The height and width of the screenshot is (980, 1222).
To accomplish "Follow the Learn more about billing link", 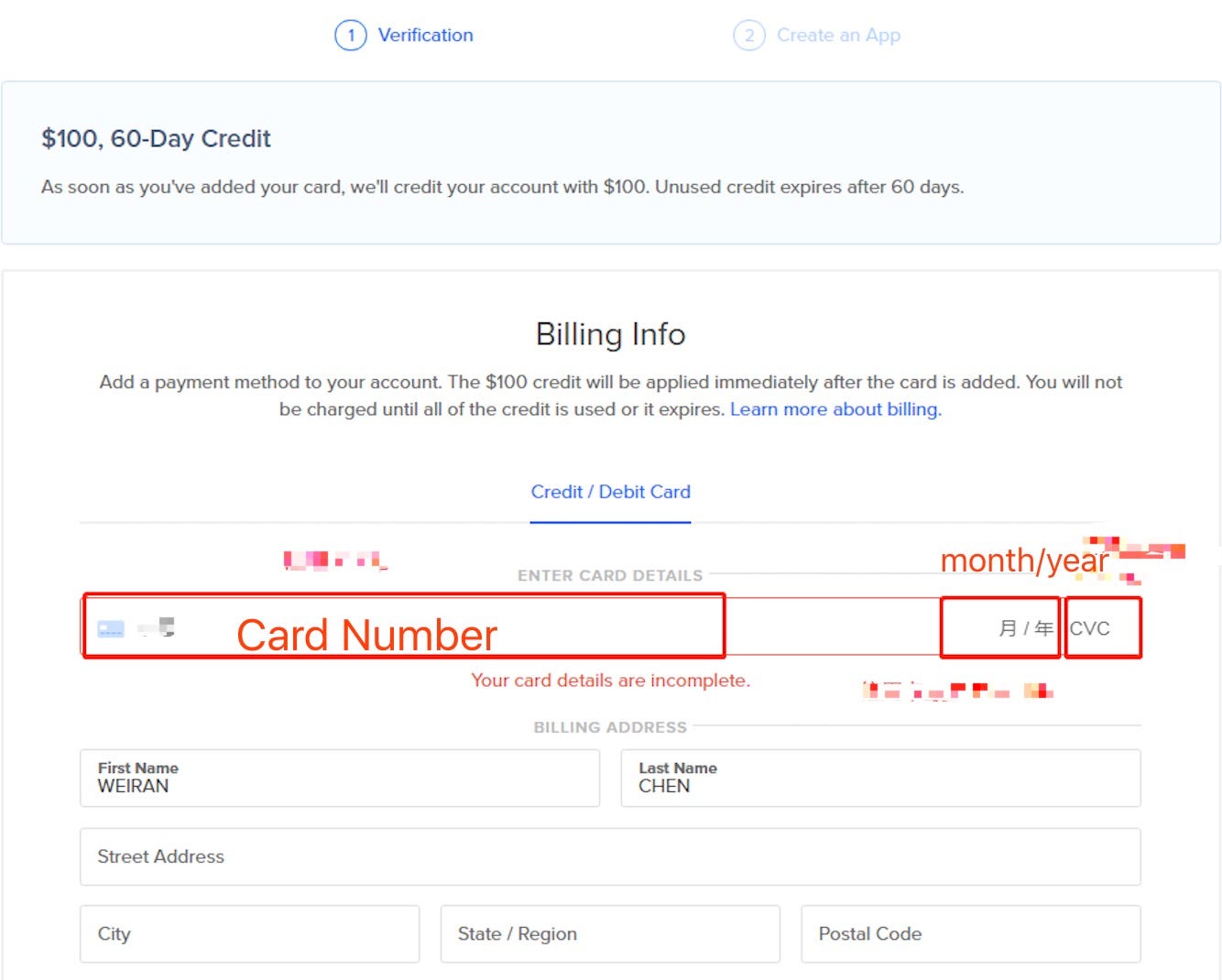I will [x=835, y=409].
